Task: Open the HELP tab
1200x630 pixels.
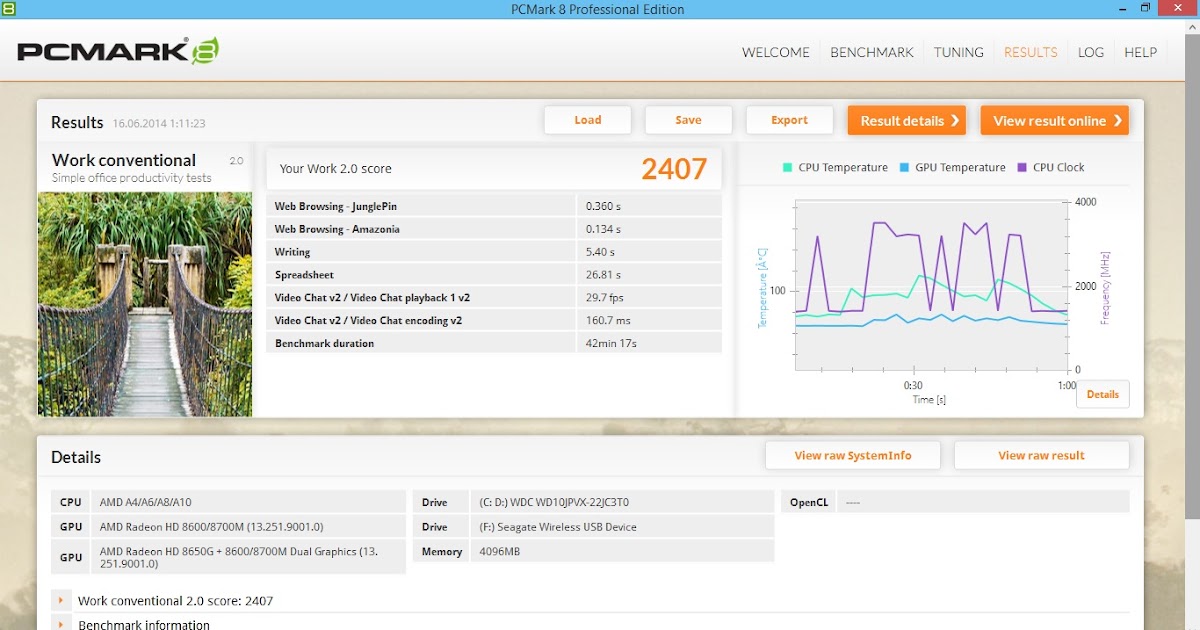Action: 1140,52
